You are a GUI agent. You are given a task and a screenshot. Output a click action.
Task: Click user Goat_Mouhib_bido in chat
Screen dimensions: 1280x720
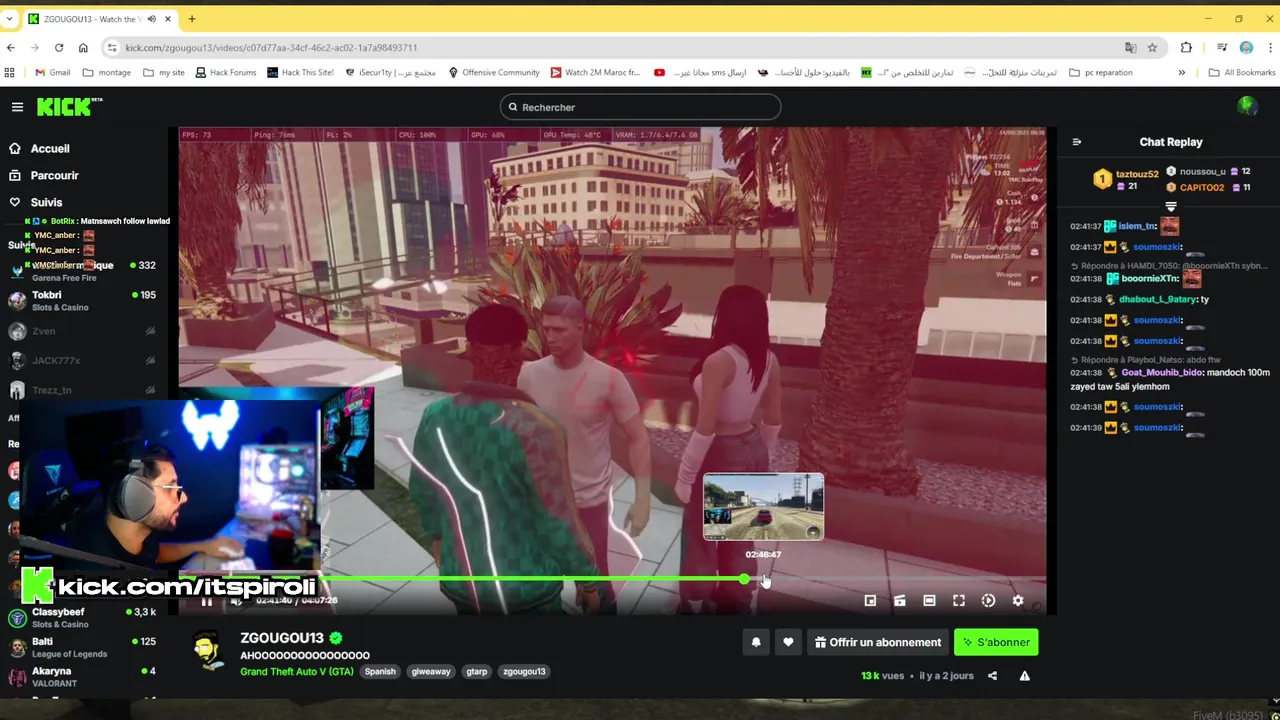1162,372
